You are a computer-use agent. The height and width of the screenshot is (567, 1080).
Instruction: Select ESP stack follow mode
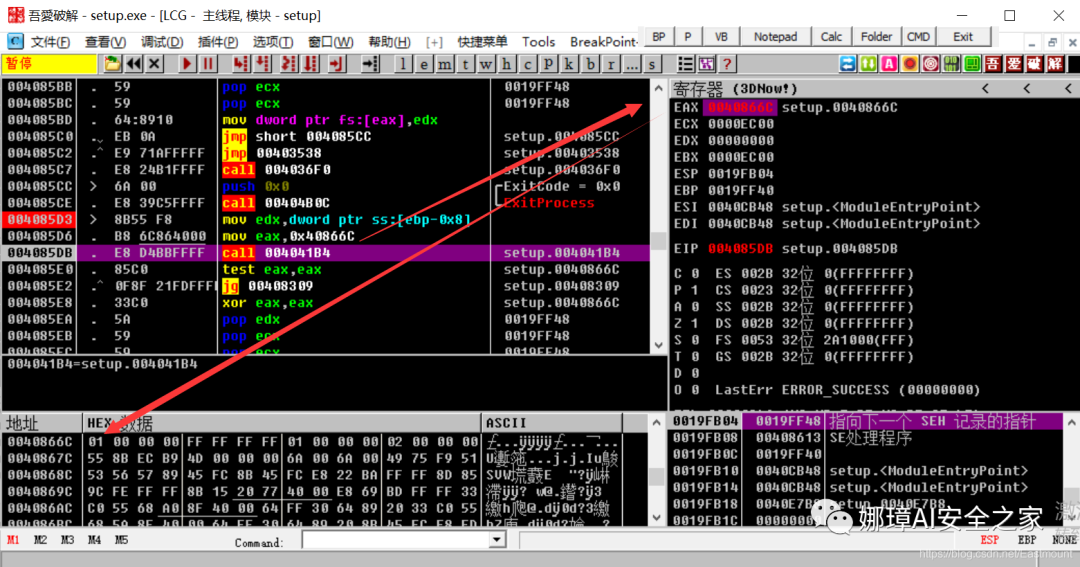990,540
